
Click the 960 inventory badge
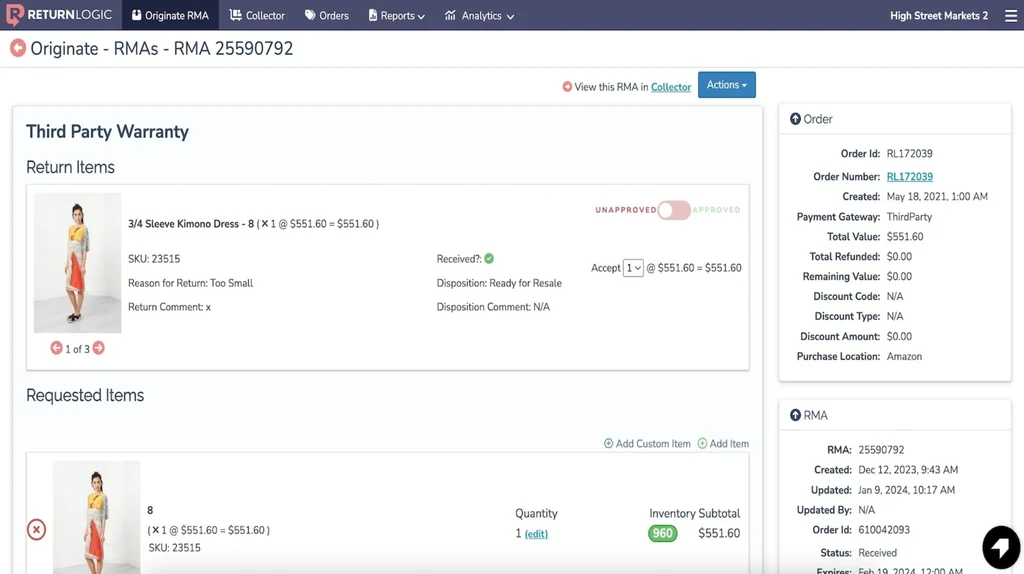(662, 534)
